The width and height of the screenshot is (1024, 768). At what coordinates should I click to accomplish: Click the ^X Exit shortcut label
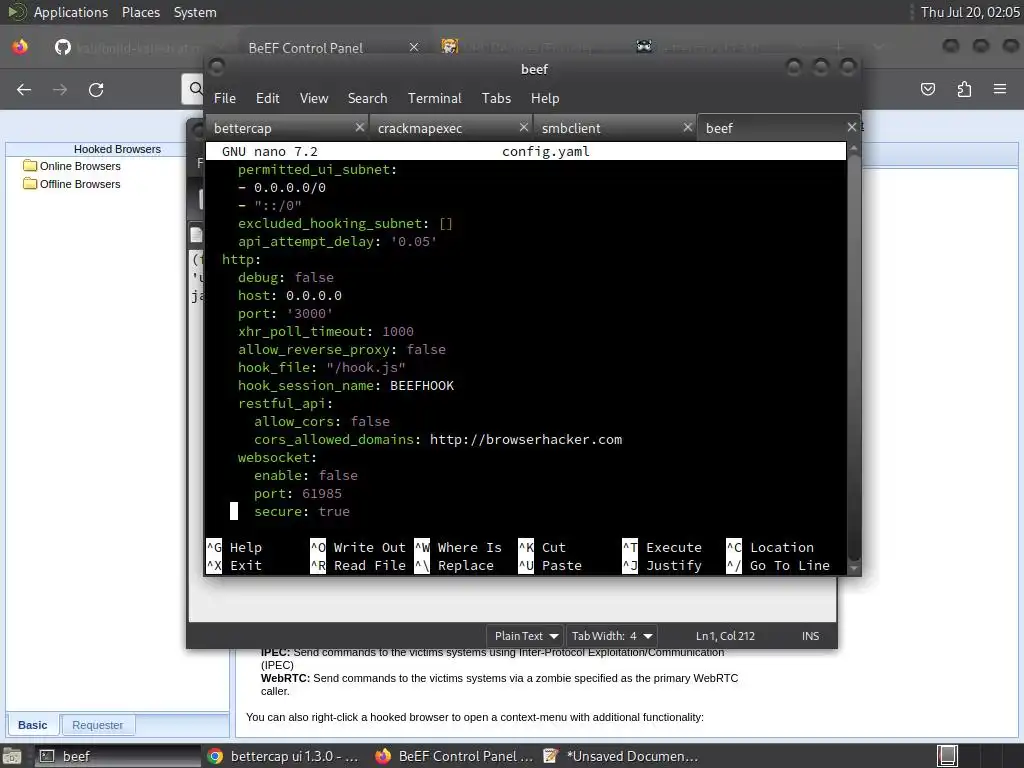click(234, 566)
